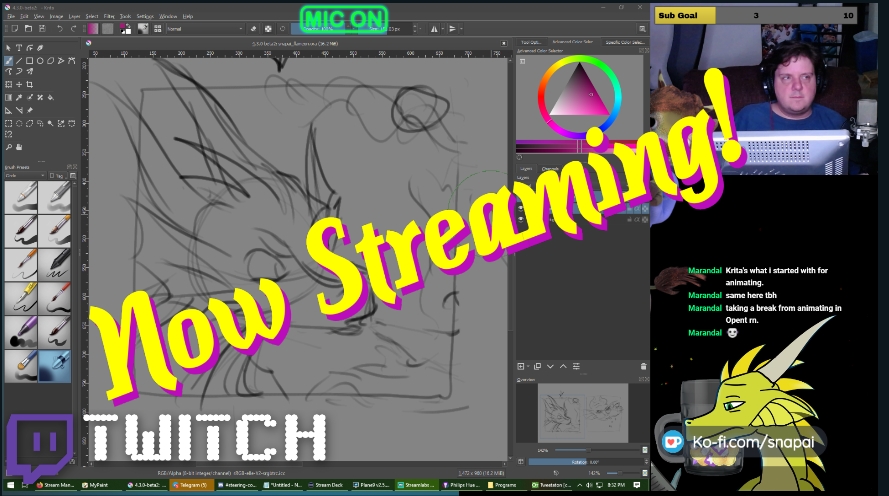This screenshot has width=889, height=496.
Task: Open Telegram (5) from taskbar
Action: point(192,485)
